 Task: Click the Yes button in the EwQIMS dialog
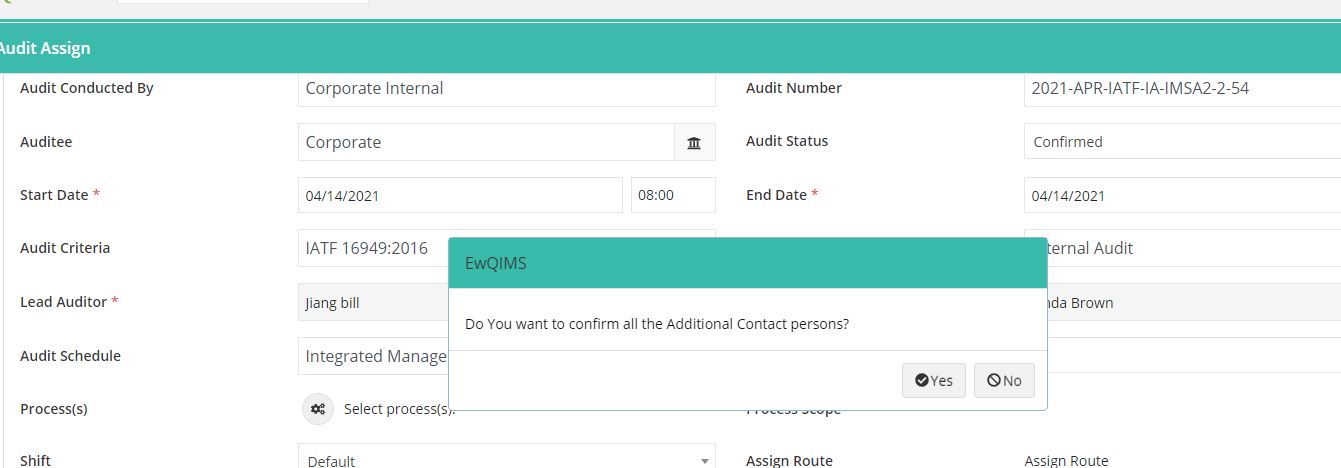[x=934, y=380]
